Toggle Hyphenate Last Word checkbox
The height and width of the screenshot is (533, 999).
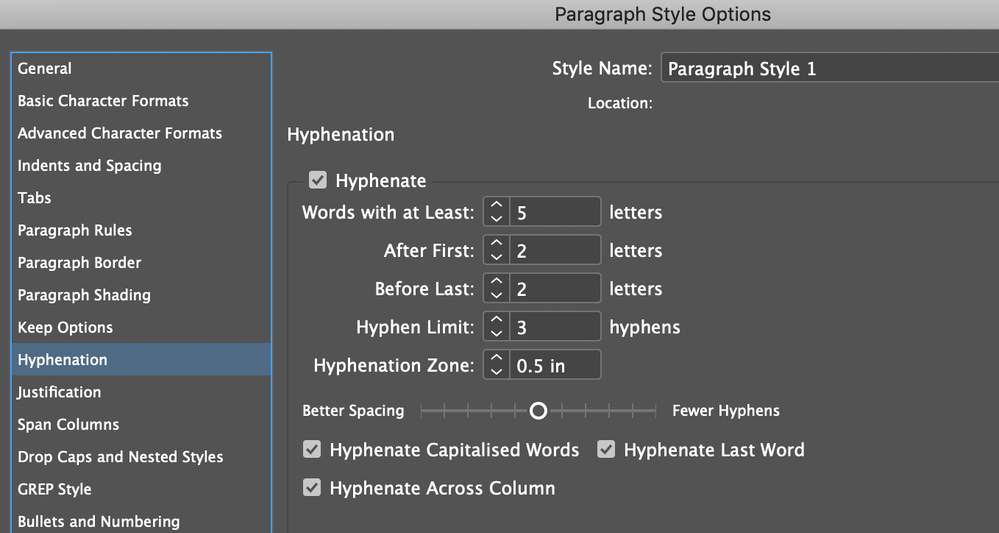pos(606,450)
